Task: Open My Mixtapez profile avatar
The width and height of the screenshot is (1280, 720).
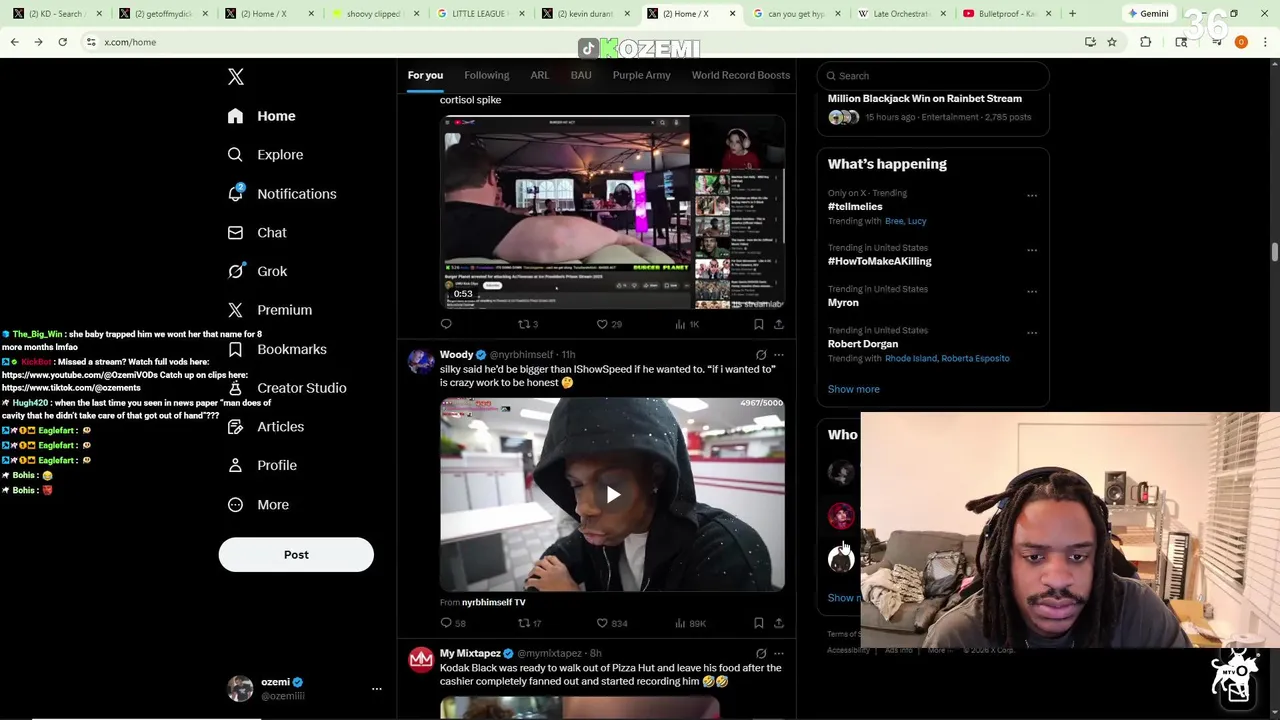Action: [421, 660]
